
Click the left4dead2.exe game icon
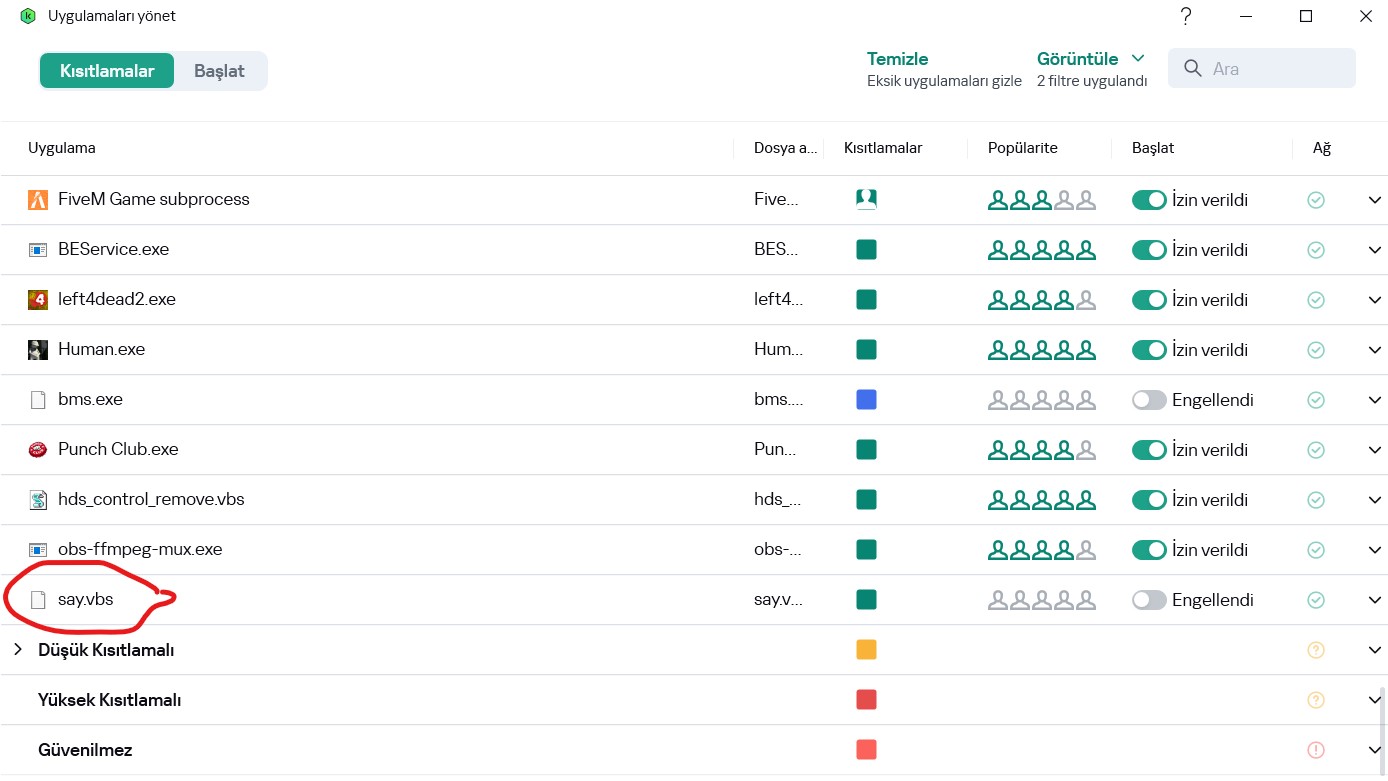[x=38, y=300]
